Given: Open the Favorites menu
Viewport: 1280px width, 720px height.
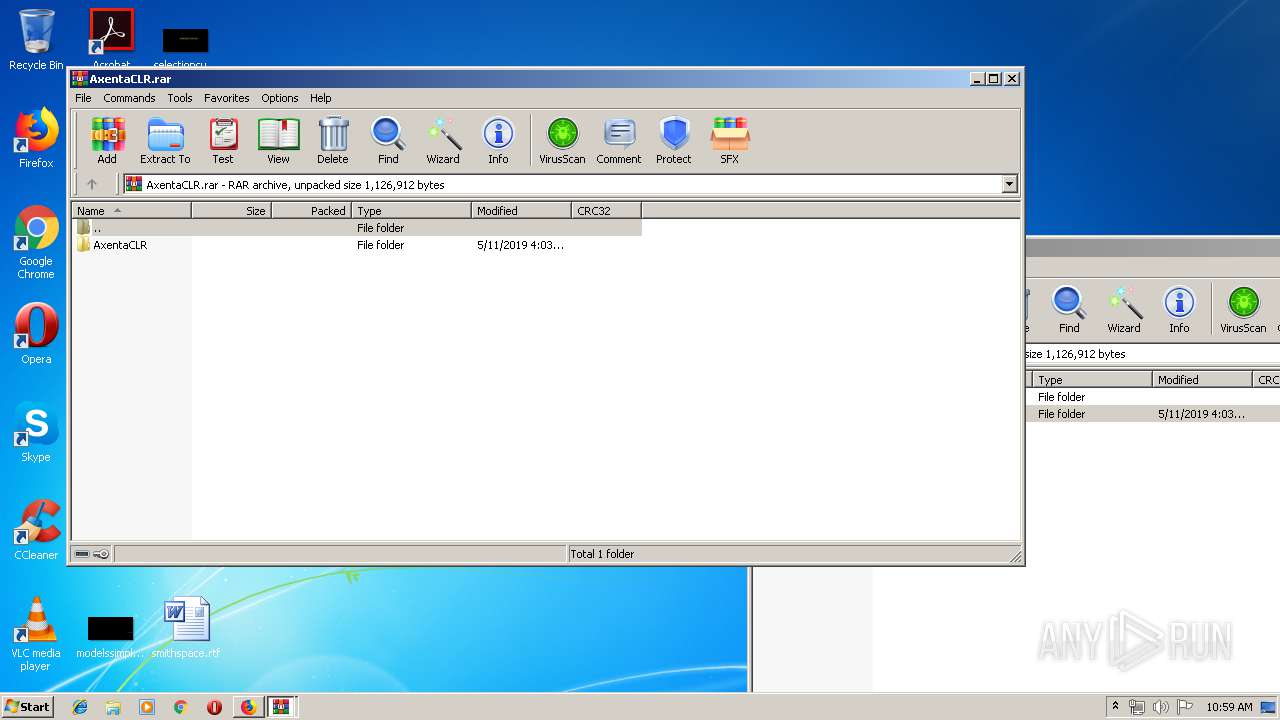Looking at the screenshot, I should coord(227,98).
